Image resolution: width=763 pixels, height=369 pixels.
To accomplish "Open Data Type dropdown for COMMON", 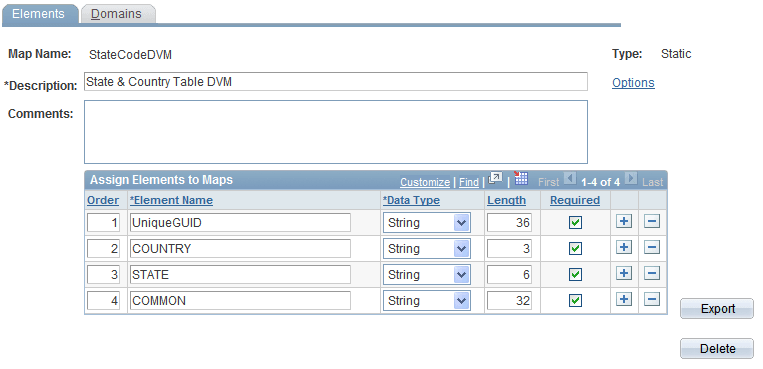I will pos(426,301).
